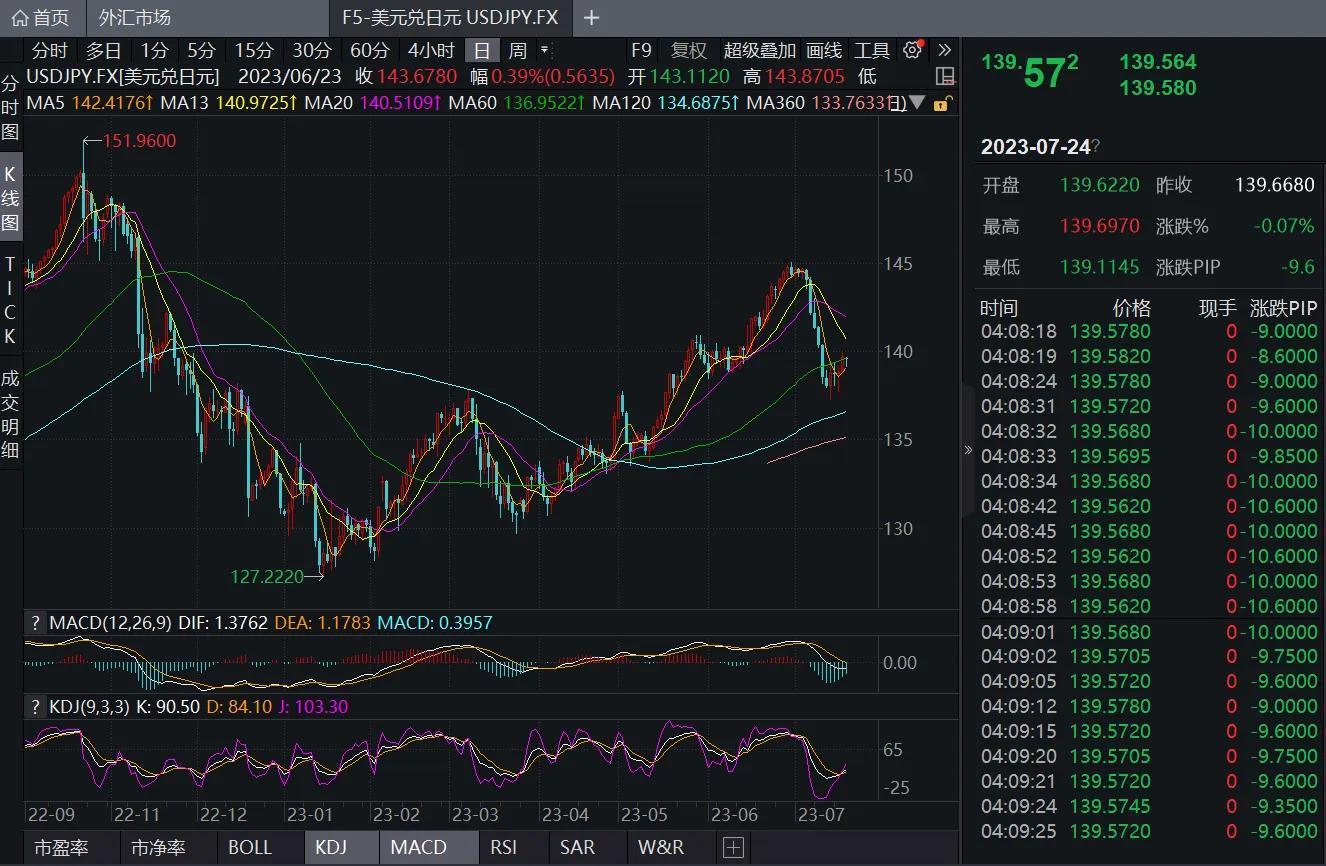Toggle the MACD indicator tab
This screenshot has height=866, width=1326.
click(418, 847)
